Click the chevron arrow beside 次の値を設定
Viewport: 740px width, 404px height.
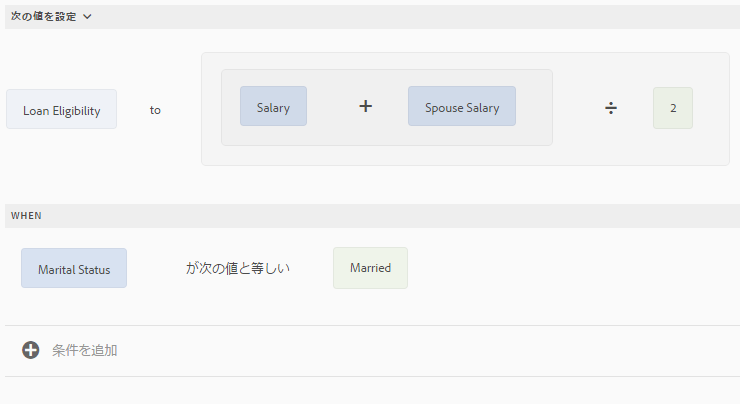point(87,17)
